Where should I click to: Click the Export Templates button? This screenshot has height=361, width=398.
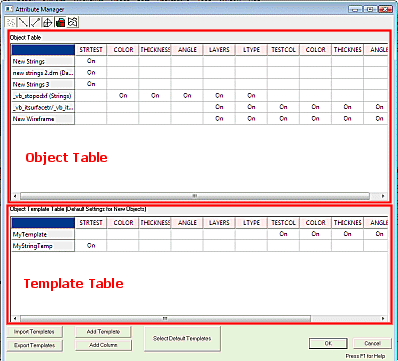tap(34, 345)
